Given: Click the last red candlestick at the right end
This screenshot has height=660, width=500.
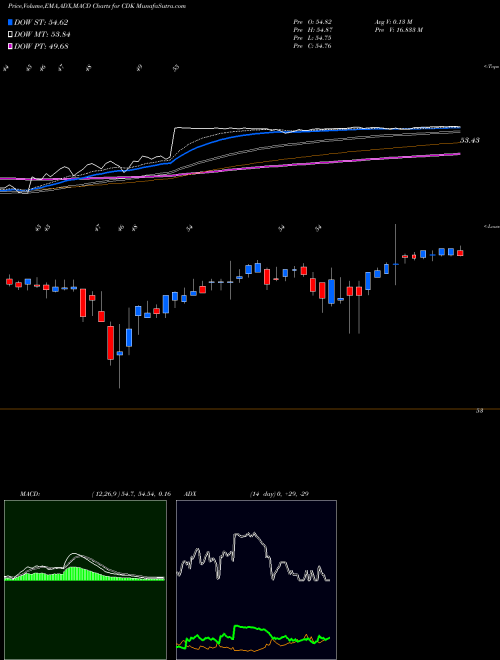Looking at the screenshot, I should (460, 253).
